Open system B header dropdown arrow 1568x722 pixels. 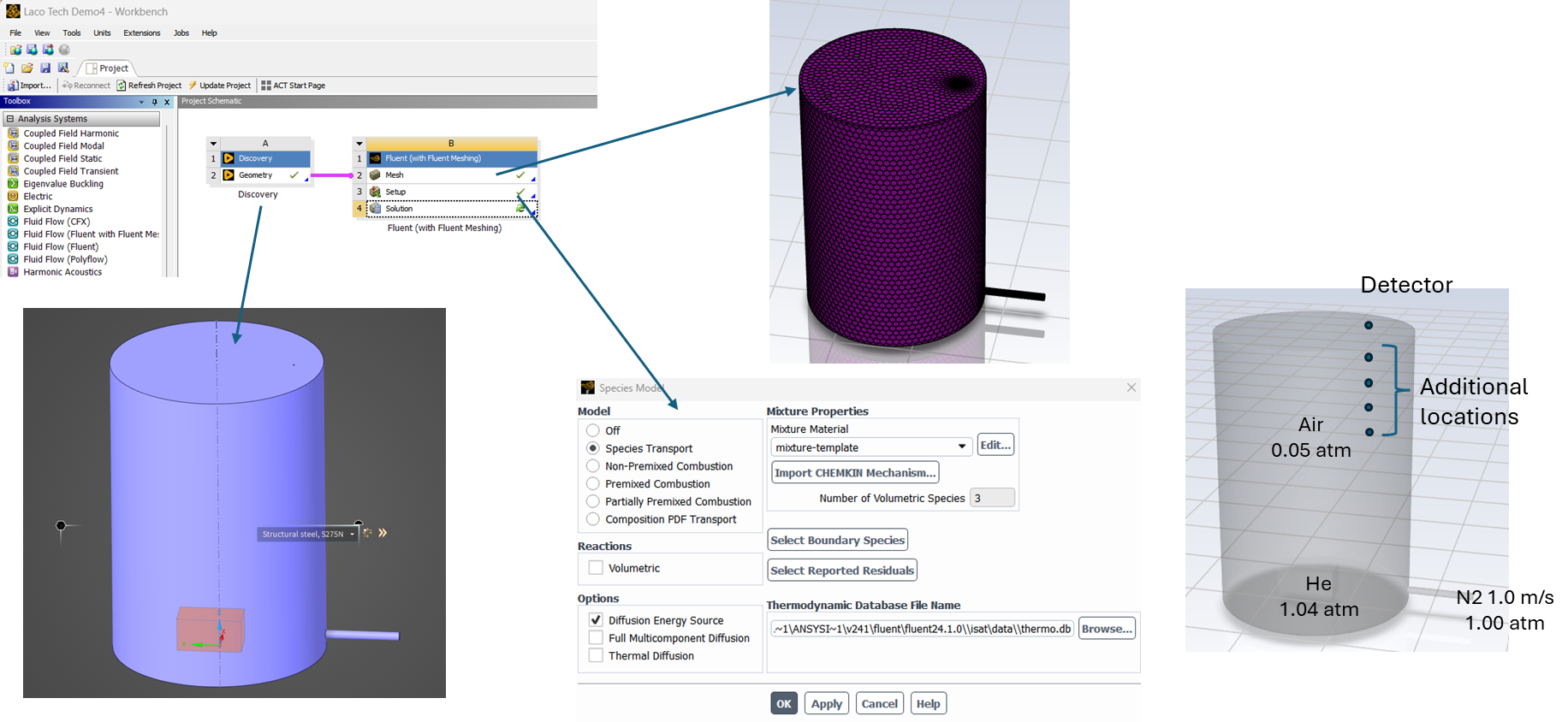[x=359, y=144]
